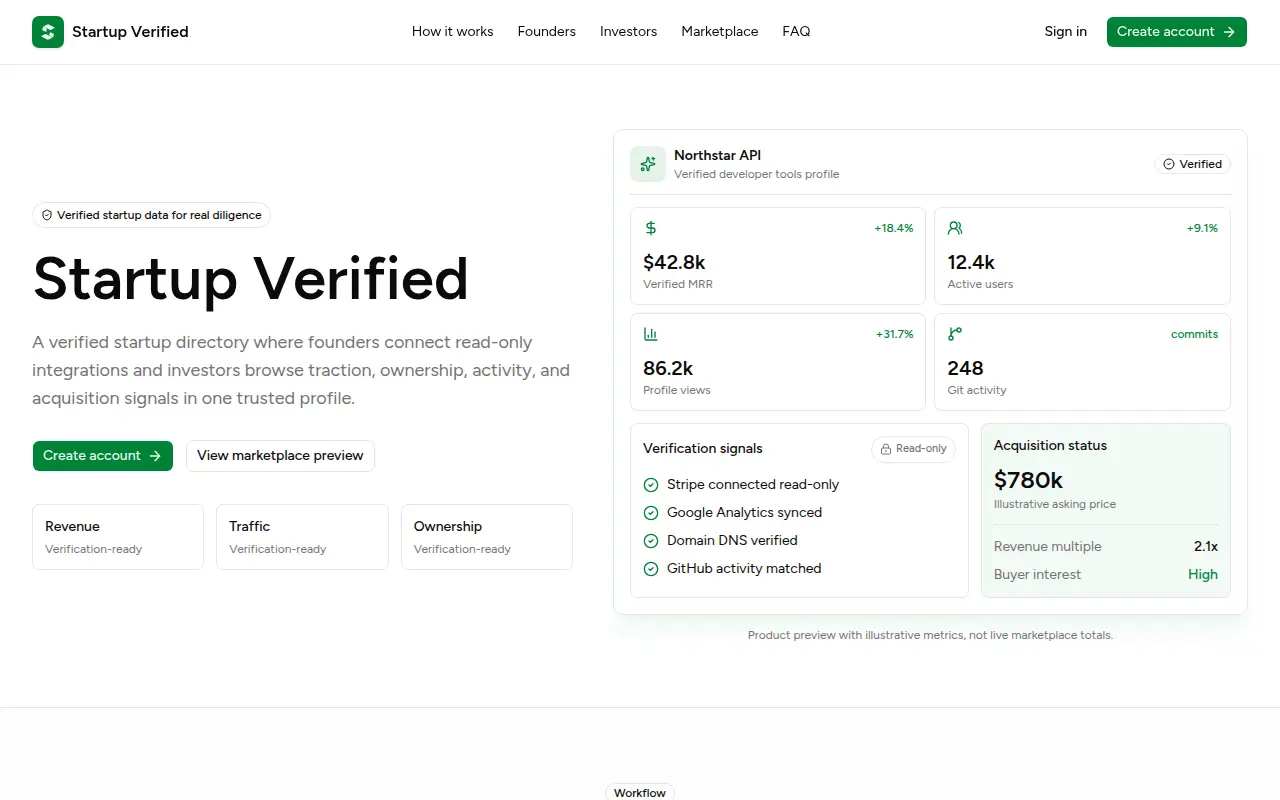Open the Investors nav link
This screenshot has width=1280, height=800.
[x=628, y=32]
